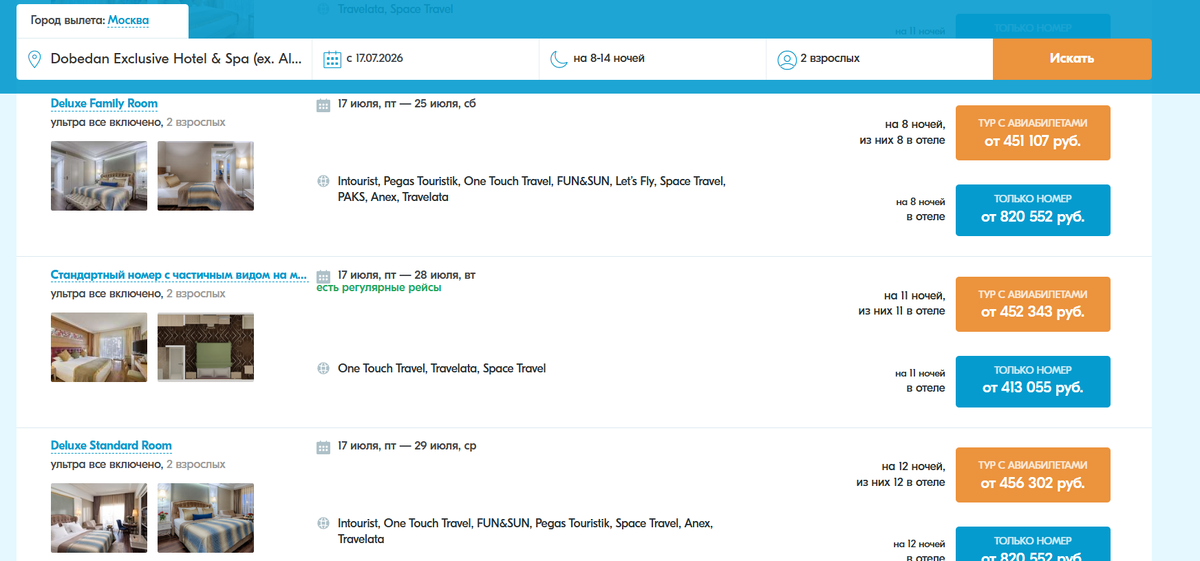Open the guests selector 2 взрослых
The width and height of the screenshot is (1200, 561).
[880, 59]
